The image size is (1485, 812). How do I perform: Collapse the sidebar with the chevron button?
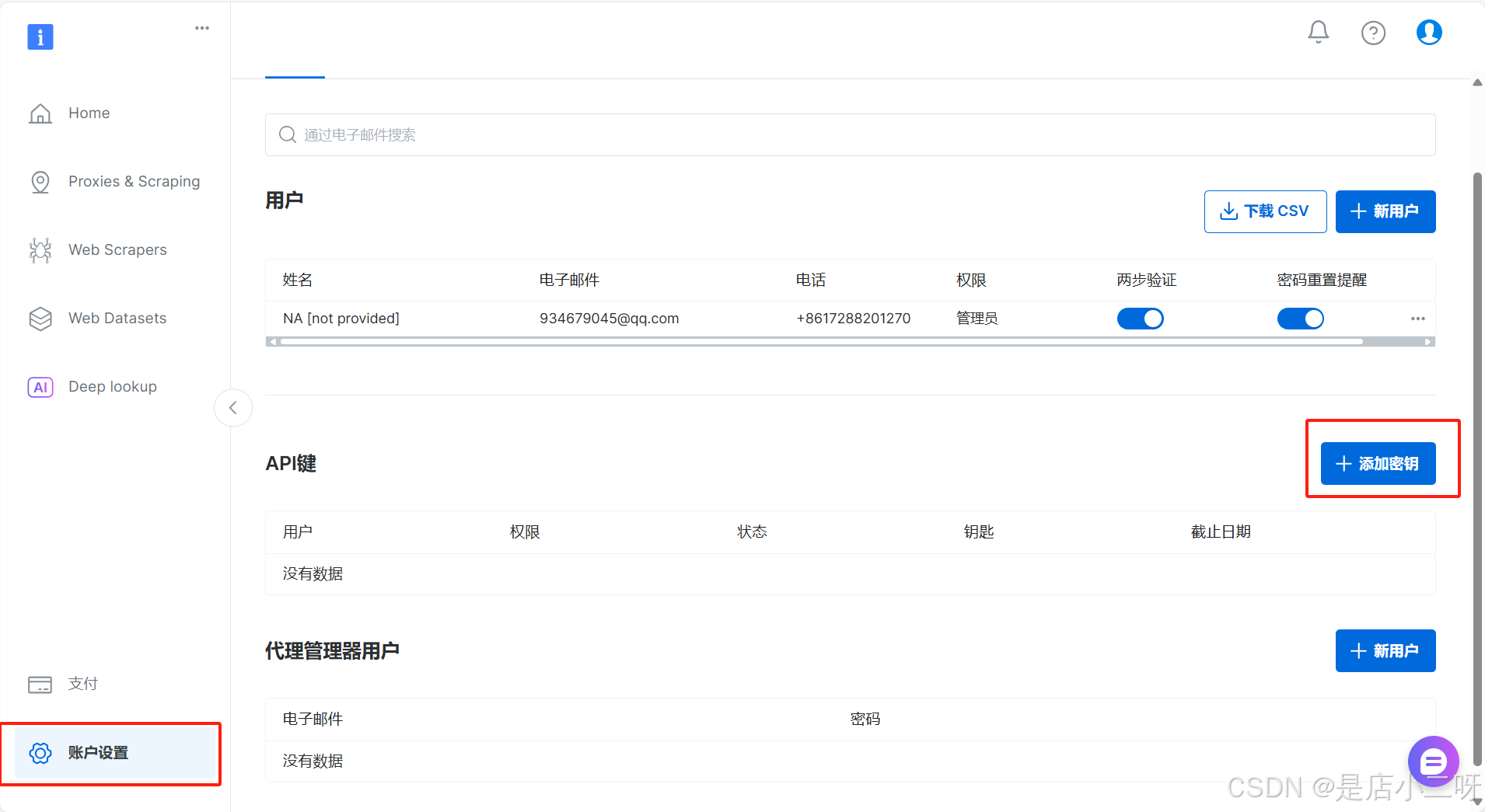pyautogui.click(x=232, y=408)
